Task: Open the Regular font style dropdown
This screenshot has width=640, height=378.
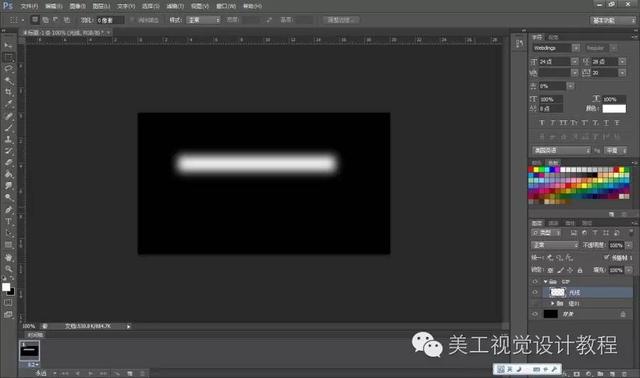Action: pyautogui.click(x=613, y=48)
